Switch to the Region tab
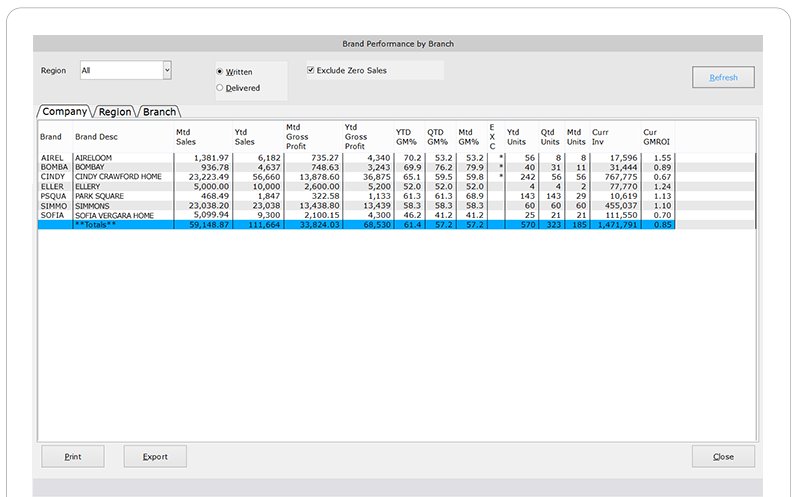The height and width of the screenshot is (497, 800). pos(115,112)
